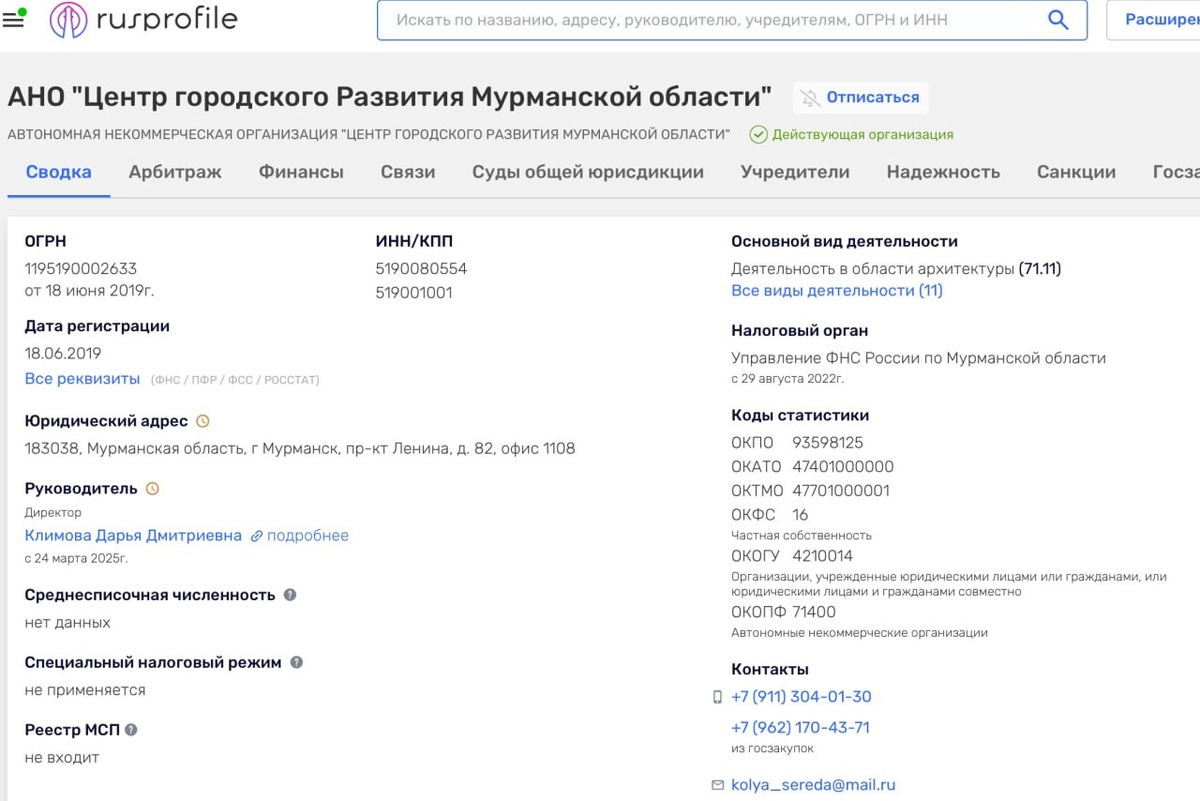Click Управление ФНС России по Мурманской области
This screenshot has width=1200, height=801.
click(x=919, y=358)
